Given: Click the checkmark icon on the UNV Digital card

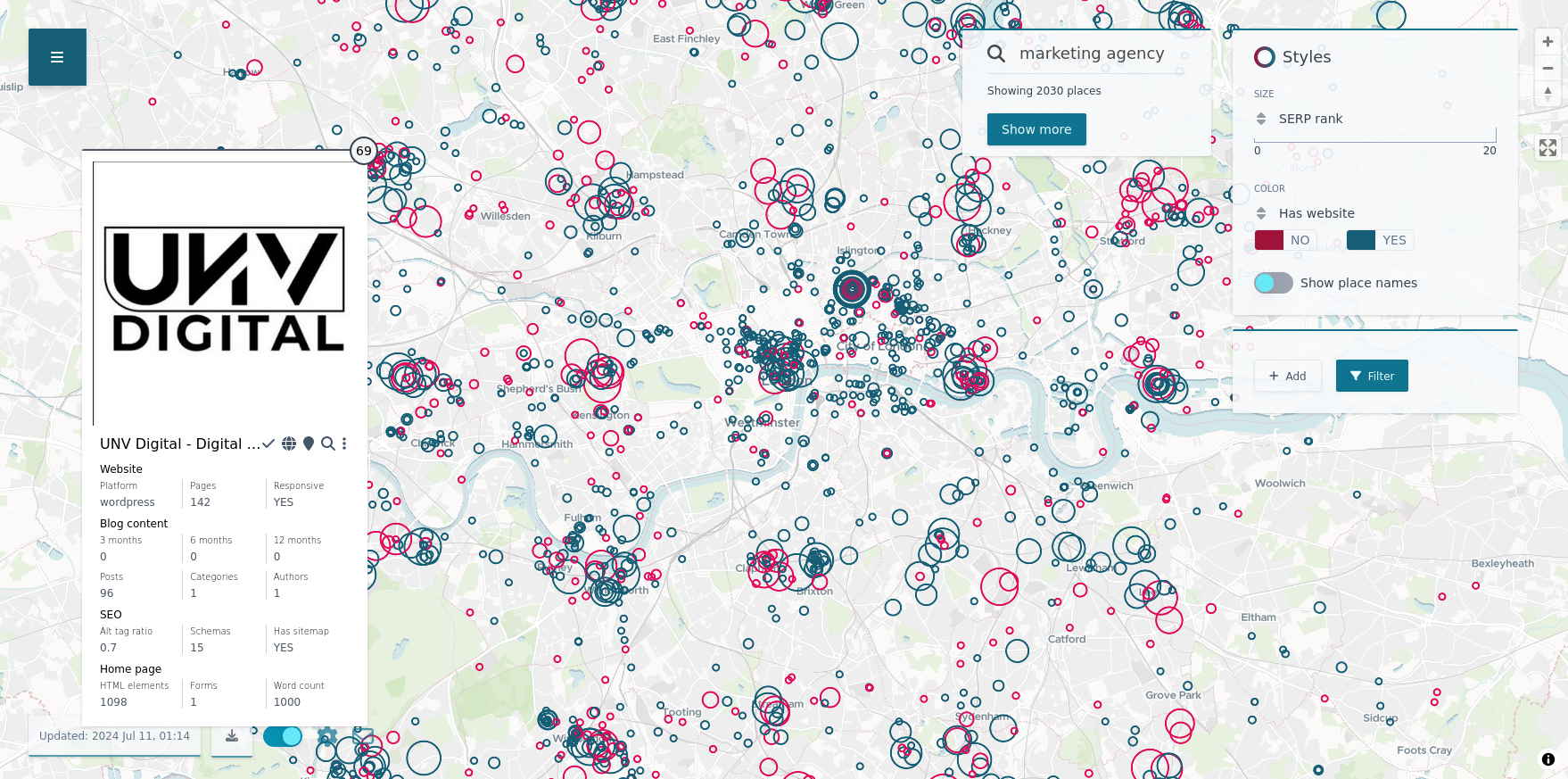Looking at the screenshot, I should 268,443.
